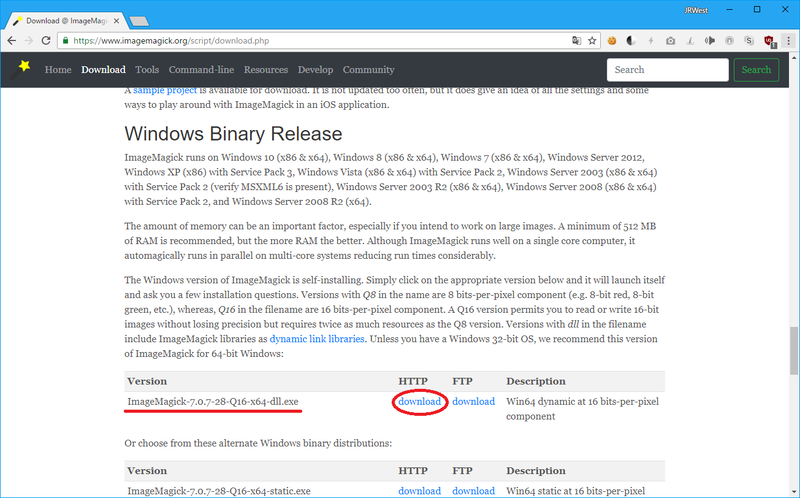Open the camera screenshot extension icon
Image resolution: width=800 pixels, height=498 pixels.
pyautogui.click(x=670, y=41)
